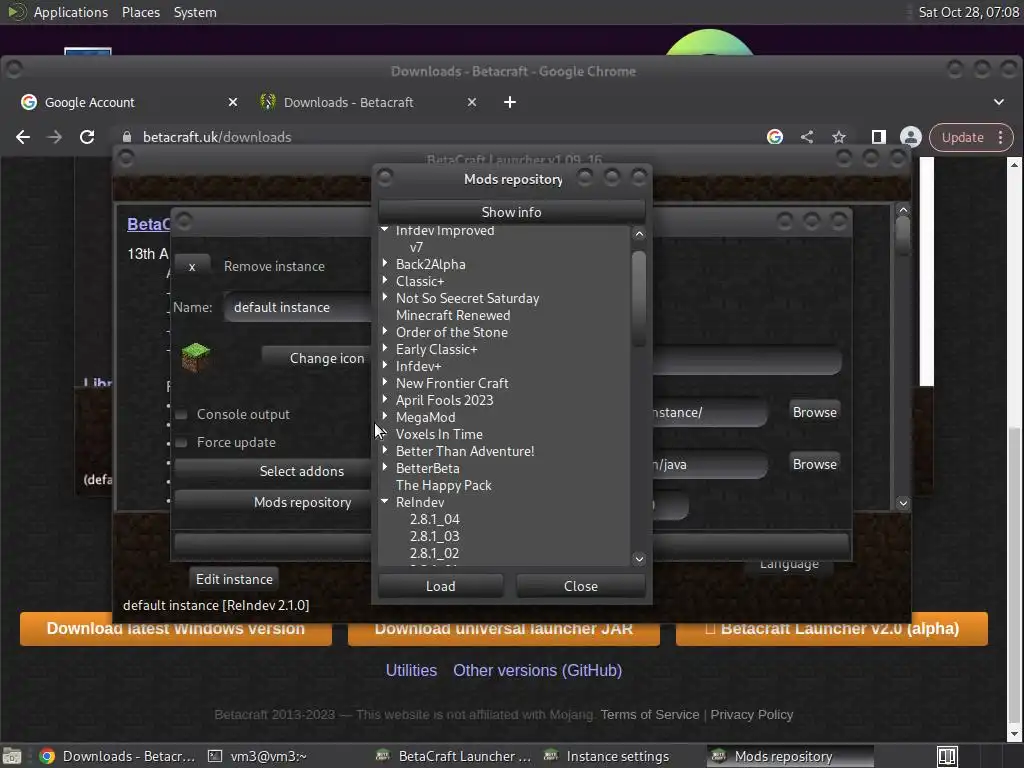The height and width of the screenshot is (768, 1024).
Task: Click the mods list scrollbar down arrow
Action: tap(639, 559)
